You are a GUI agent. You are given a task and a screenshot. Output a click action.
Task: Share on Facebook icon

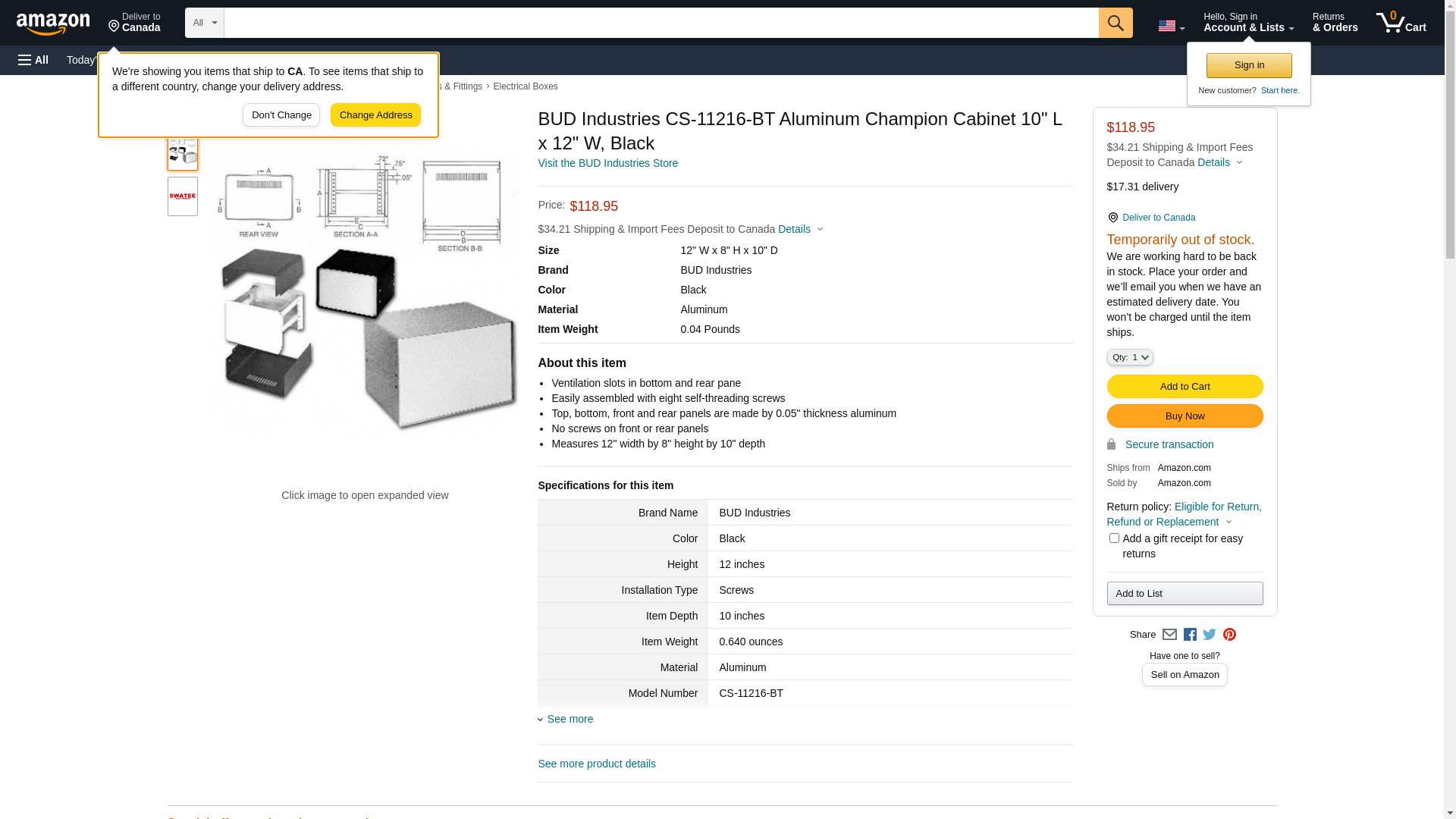pos(1190,635)
